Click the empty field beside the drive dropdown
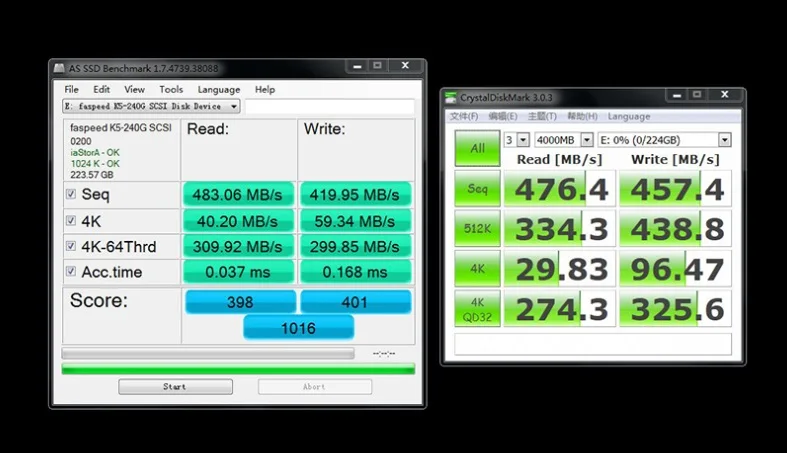 (x=329, y=106)
